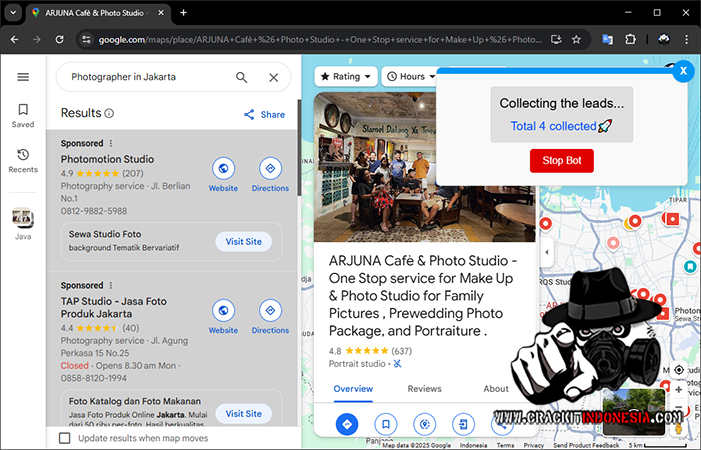Image resolution: width=701 pixels, height=450 pixels.
Task: Open Chrome tab search dropdown arrow
Action: [13, 12]
